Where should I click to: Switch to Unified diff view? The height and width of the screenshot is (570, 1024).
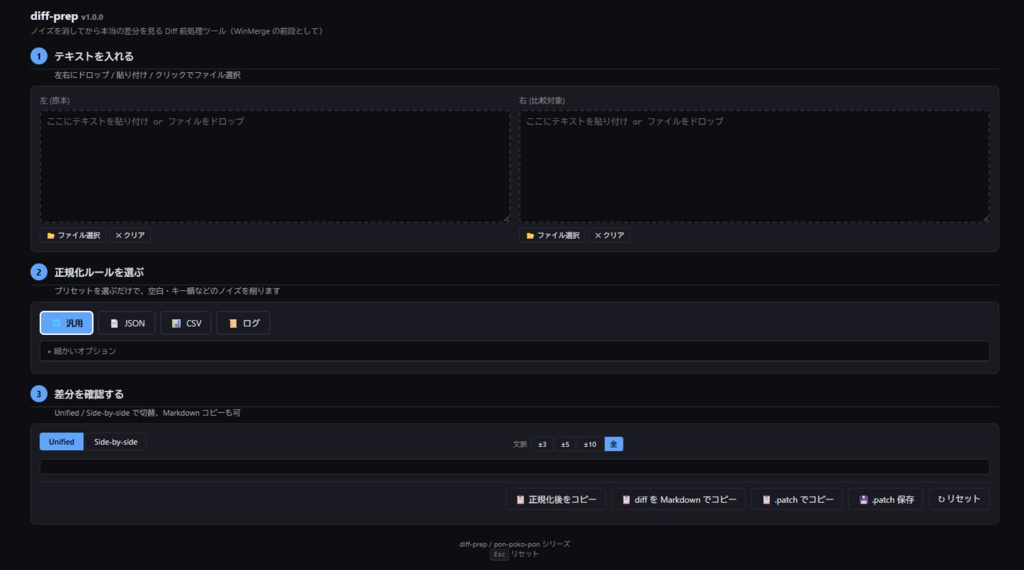[x=61, y=441]
